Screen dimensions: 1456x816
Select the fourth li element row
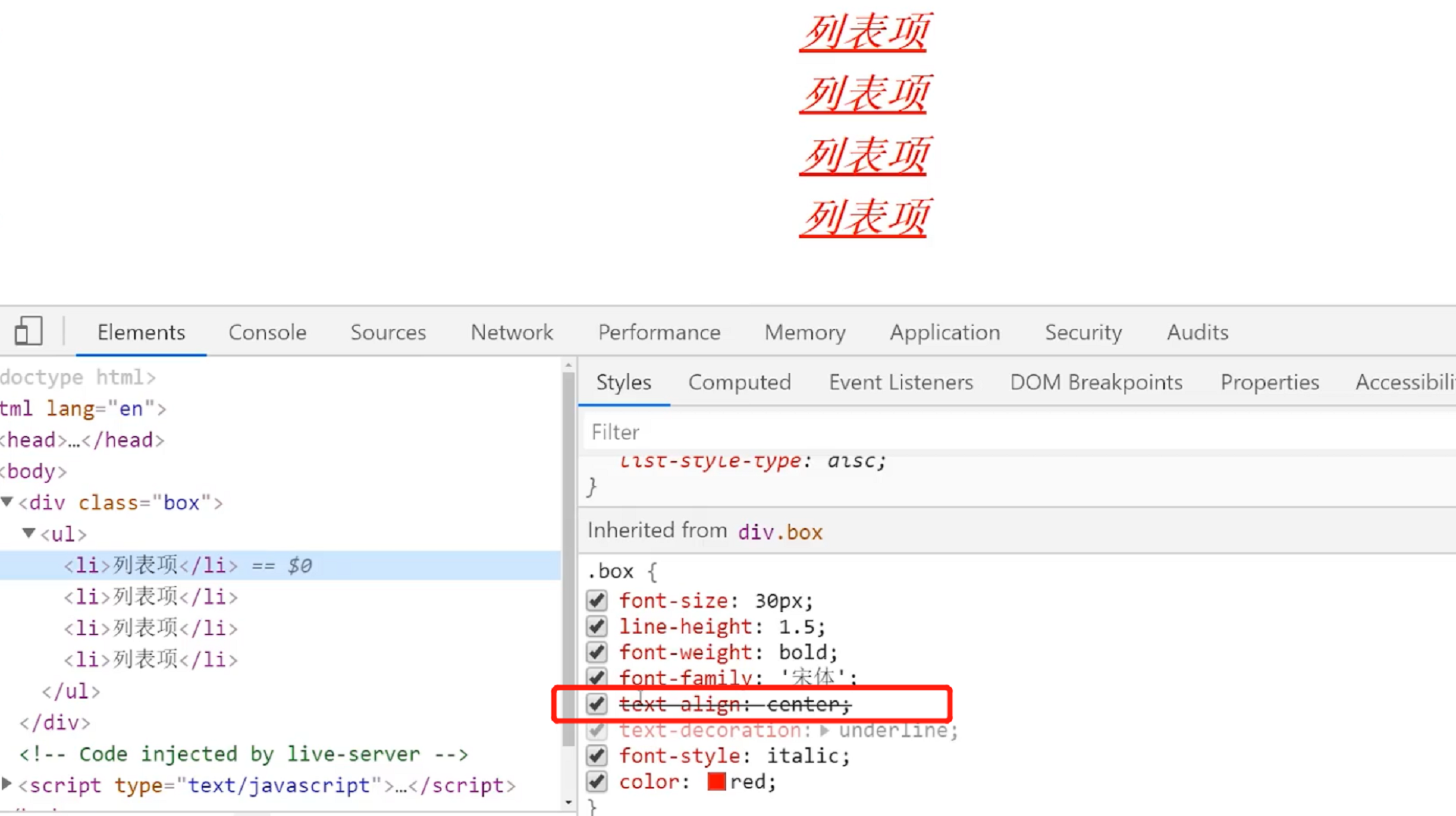150,660
